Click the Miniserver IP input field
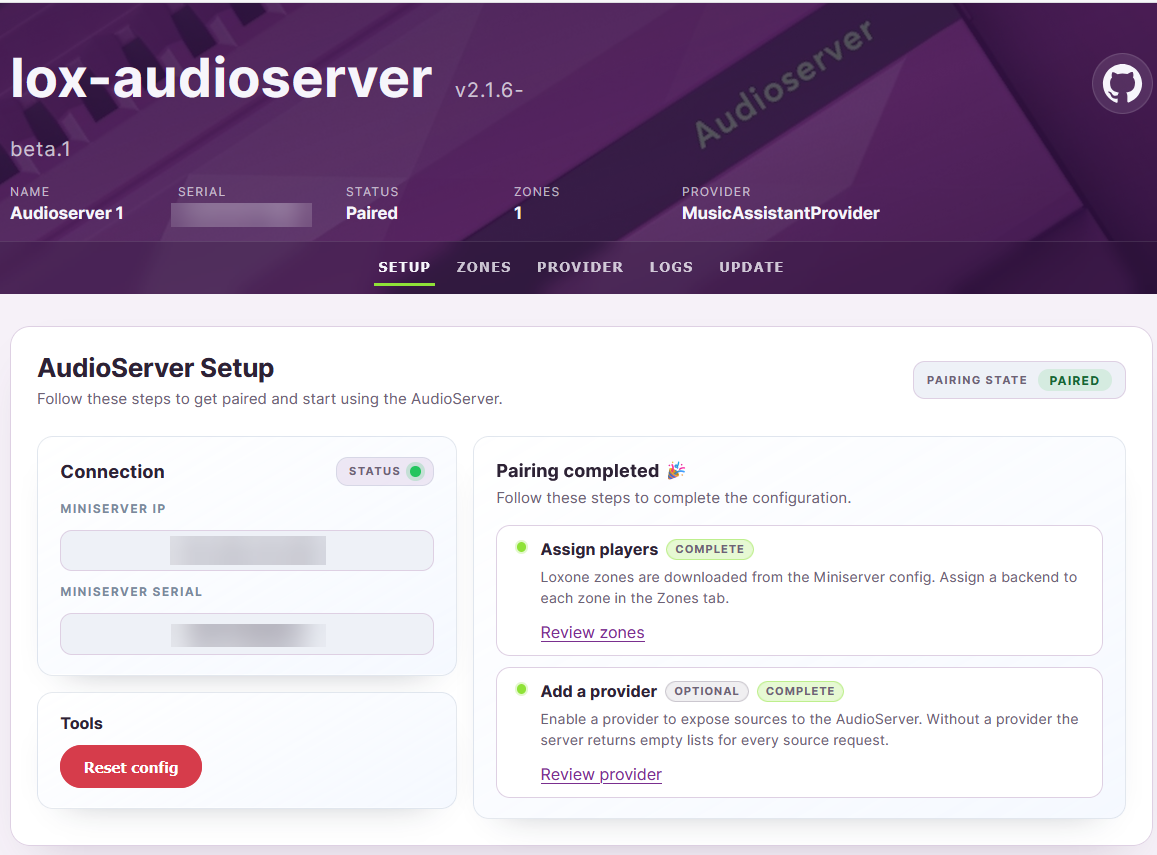 (x=247, y=550)
